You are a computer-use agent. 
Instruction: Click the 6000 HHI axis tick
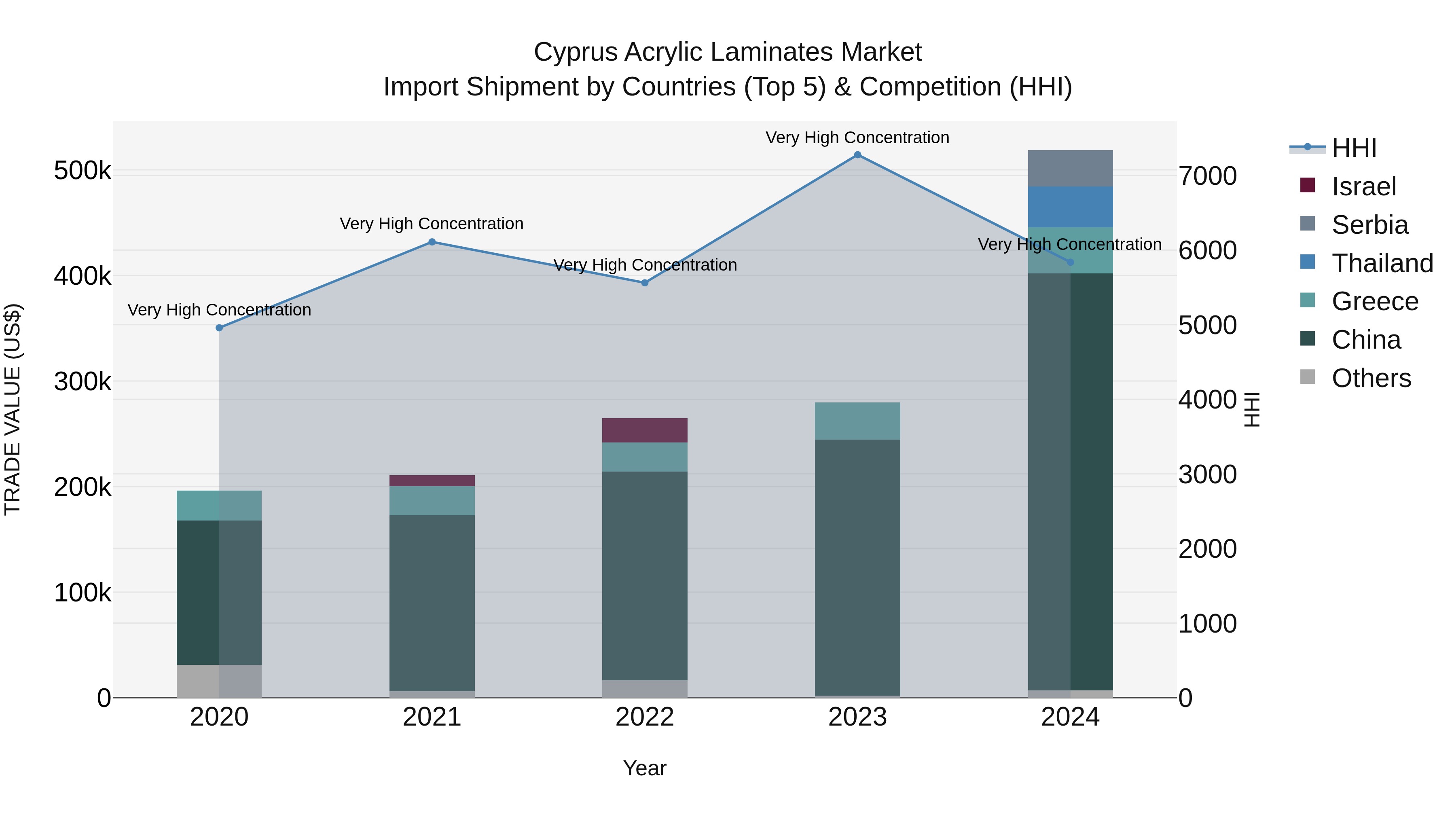tap(1208, 250)
